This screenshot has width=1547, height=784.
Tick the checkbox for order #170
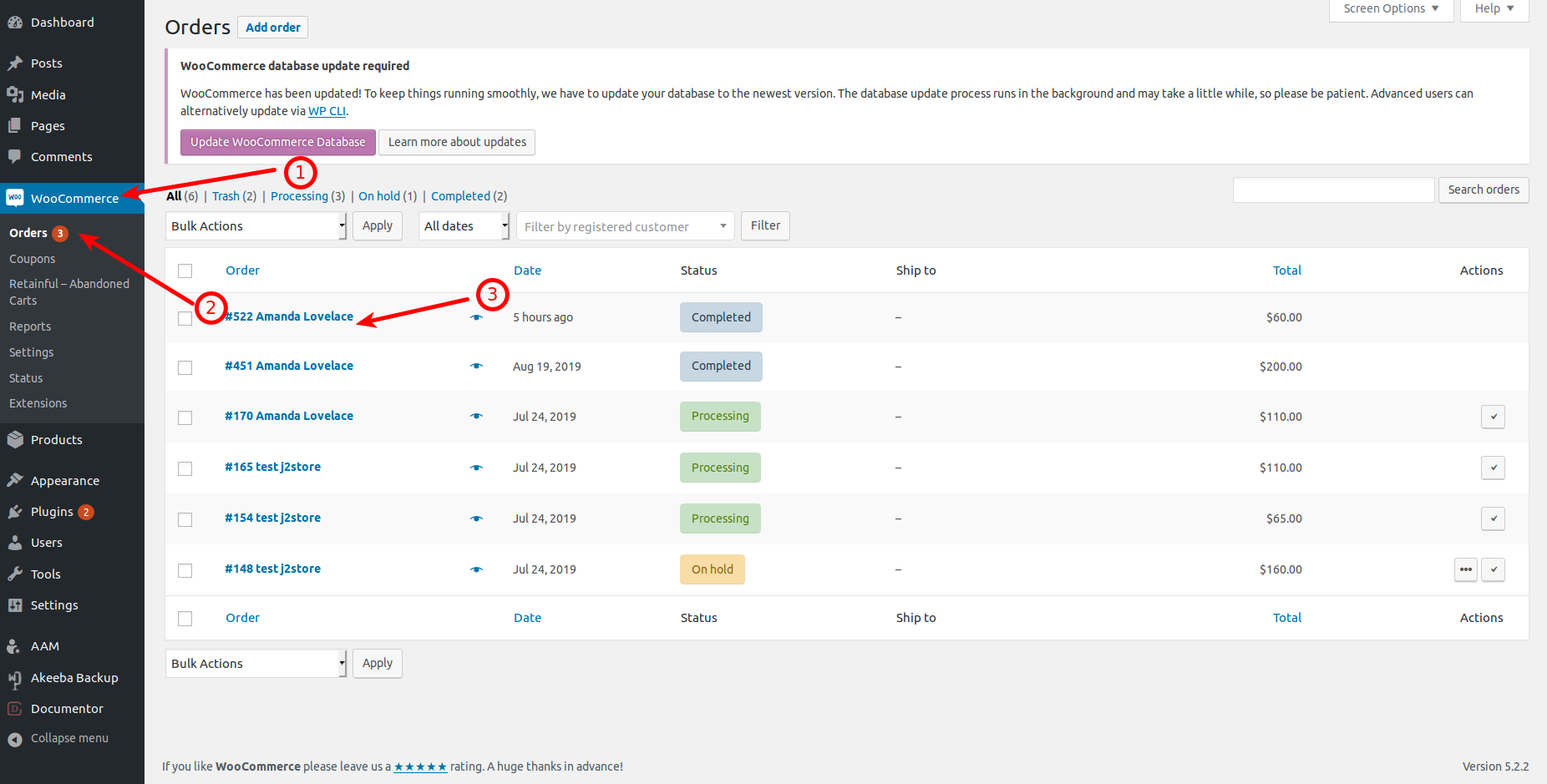(185, 417)
